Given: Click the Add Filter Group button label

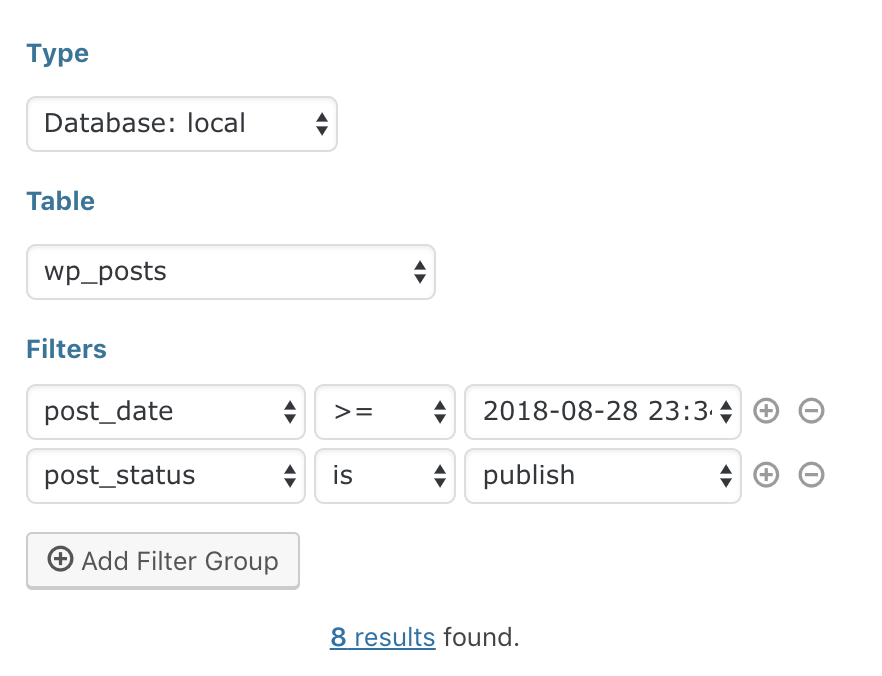Looking at the screenshot, I should (180, 561).
